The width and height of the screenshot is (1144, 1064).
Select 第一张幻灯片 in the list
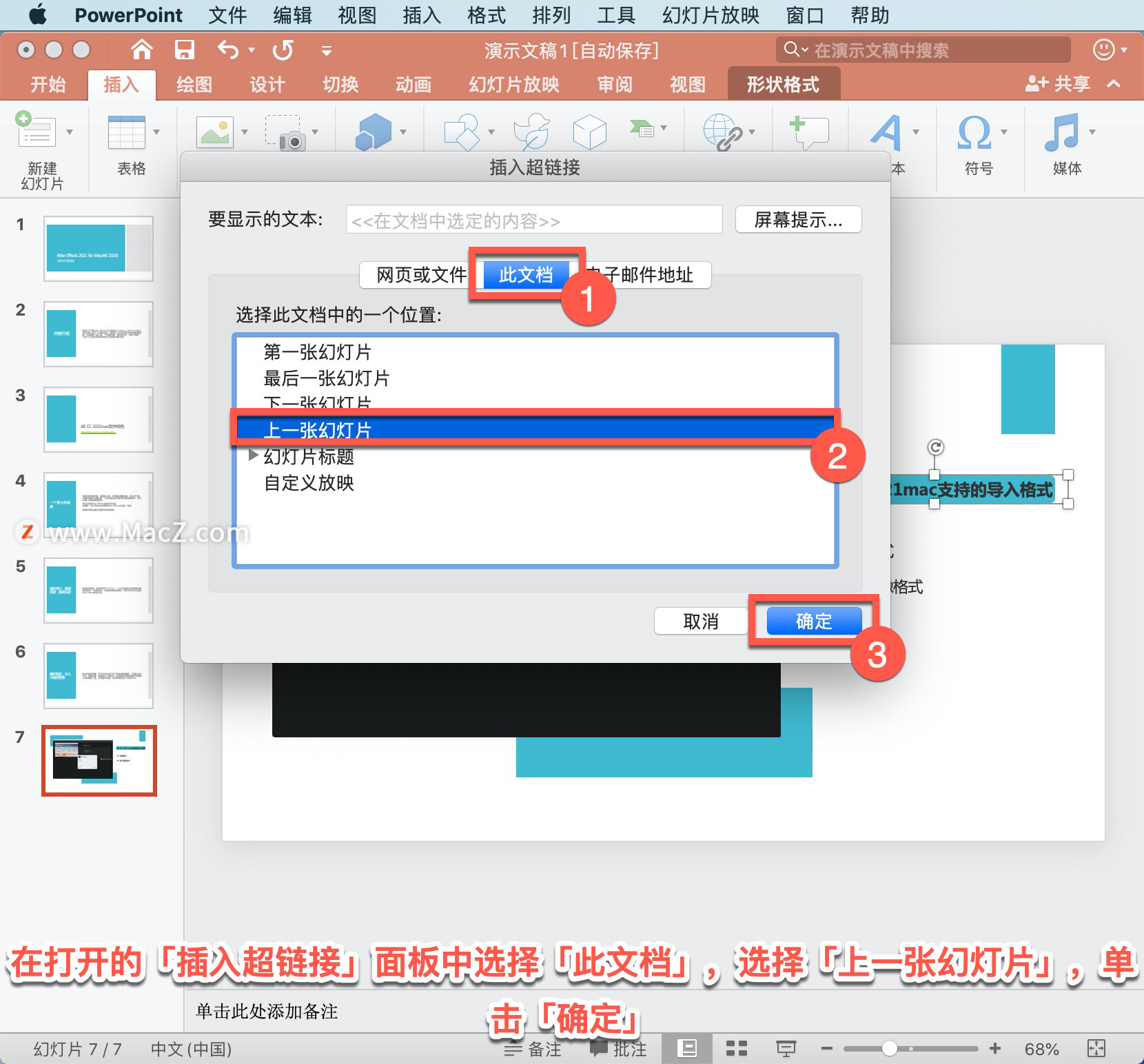click(535, 352)
